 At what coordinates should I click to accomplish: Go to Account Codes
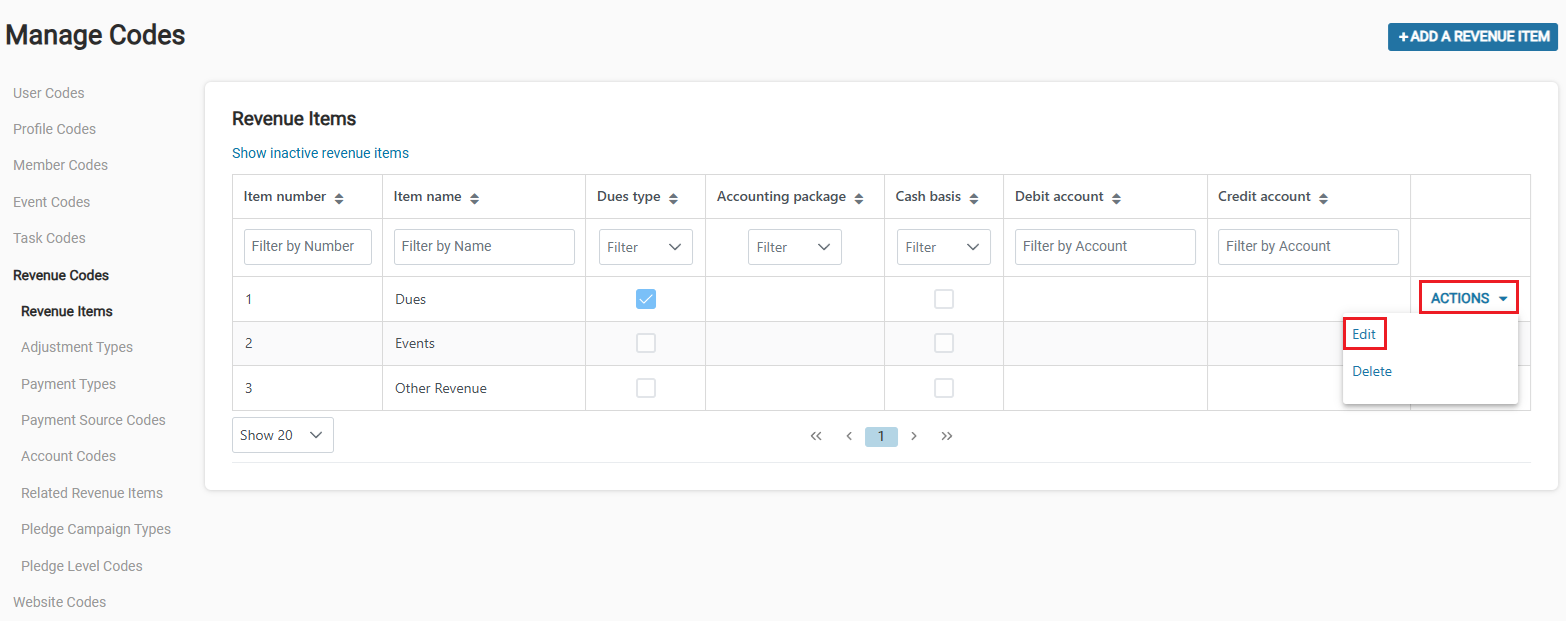tap(68, 456)
